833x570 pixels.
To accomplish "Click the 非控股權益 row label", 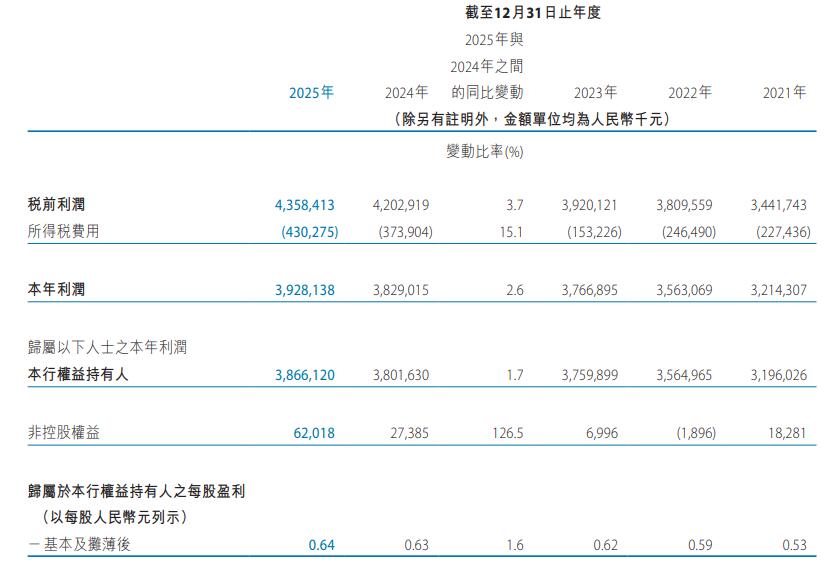I will point(64,433).
